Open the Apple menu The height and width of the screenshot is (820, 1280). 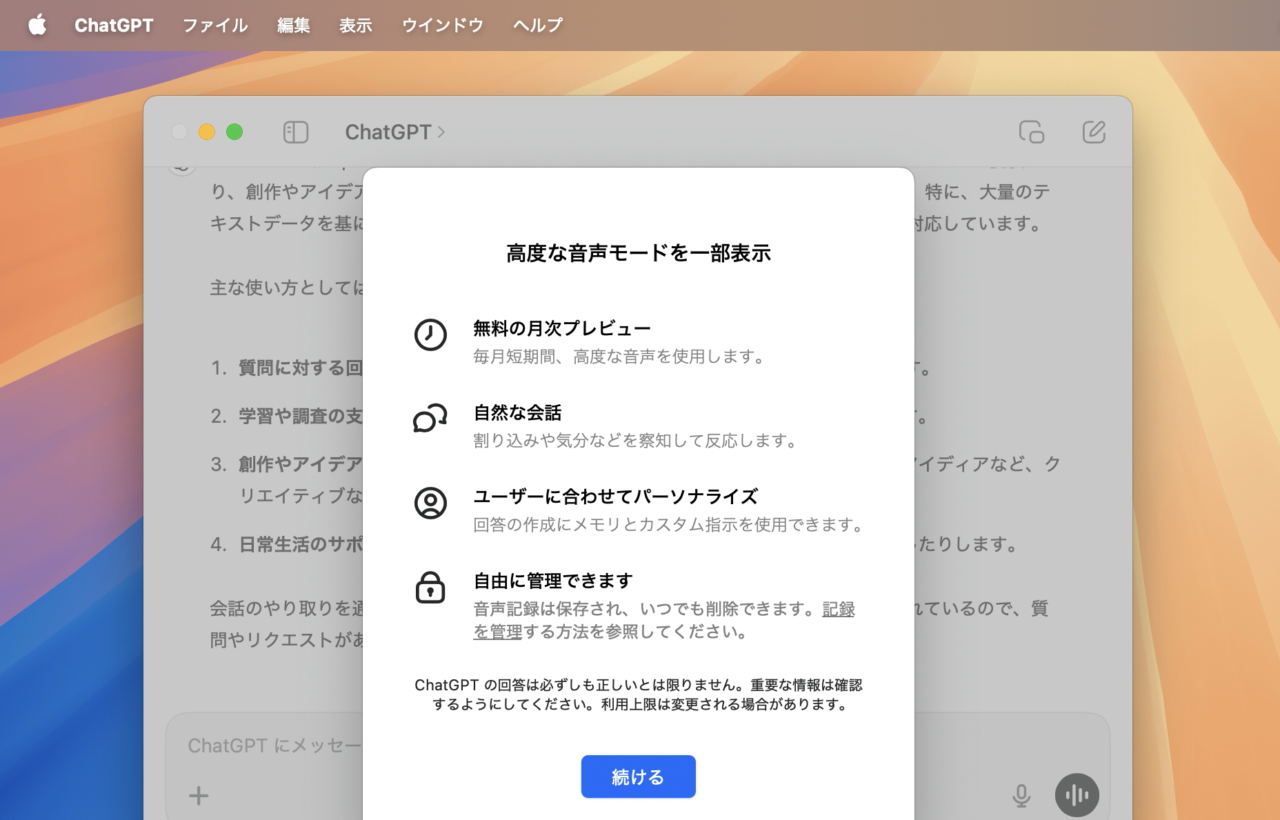click(37, 25)
